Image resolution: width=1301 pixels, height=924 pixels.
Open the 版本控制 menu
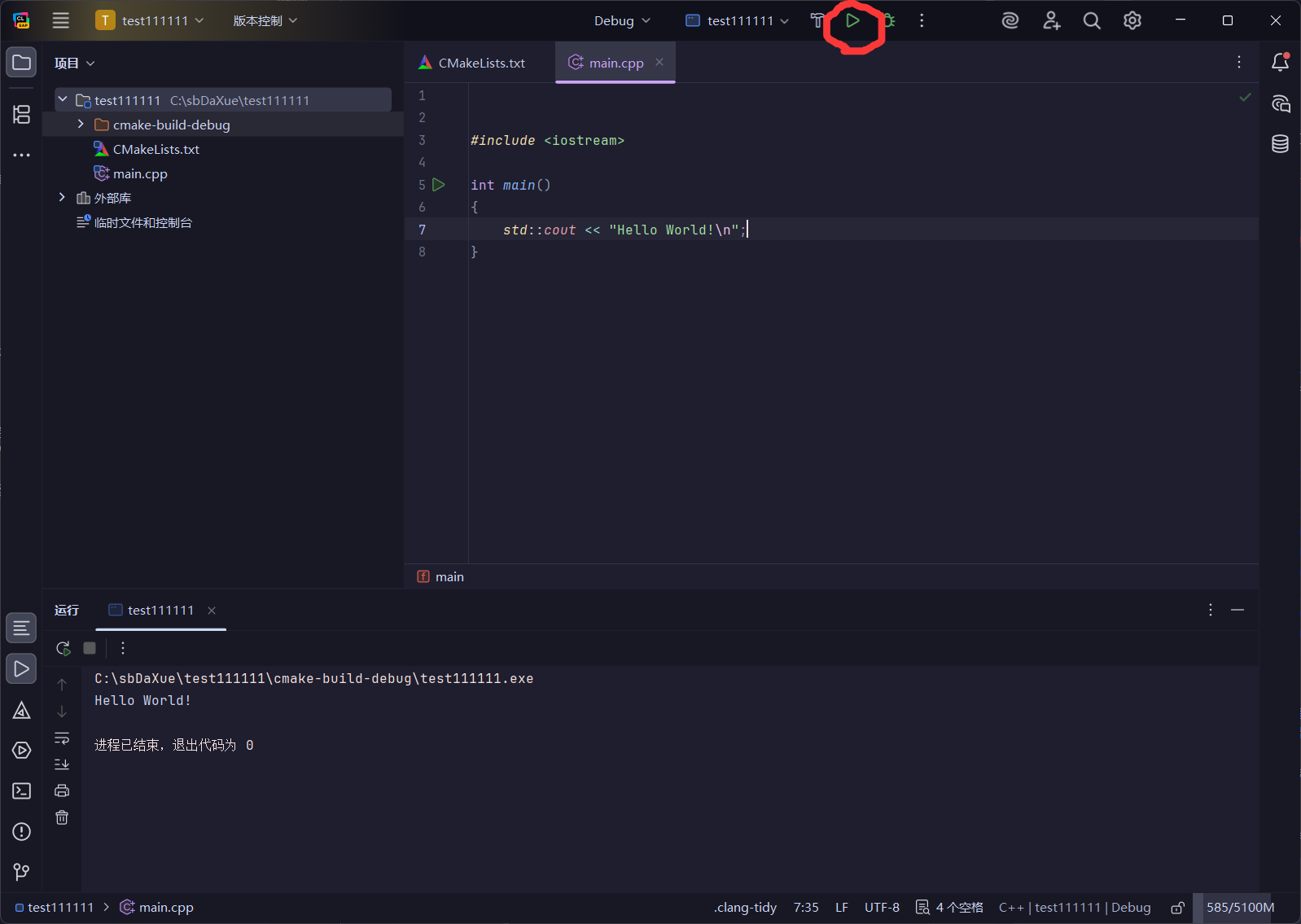pyautogui.click(x=265, y=20)
